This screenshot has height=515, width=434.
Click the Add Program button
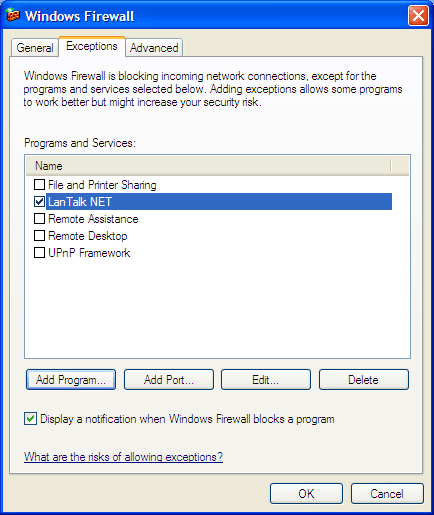pyautogui.click(x=71, y=380)
